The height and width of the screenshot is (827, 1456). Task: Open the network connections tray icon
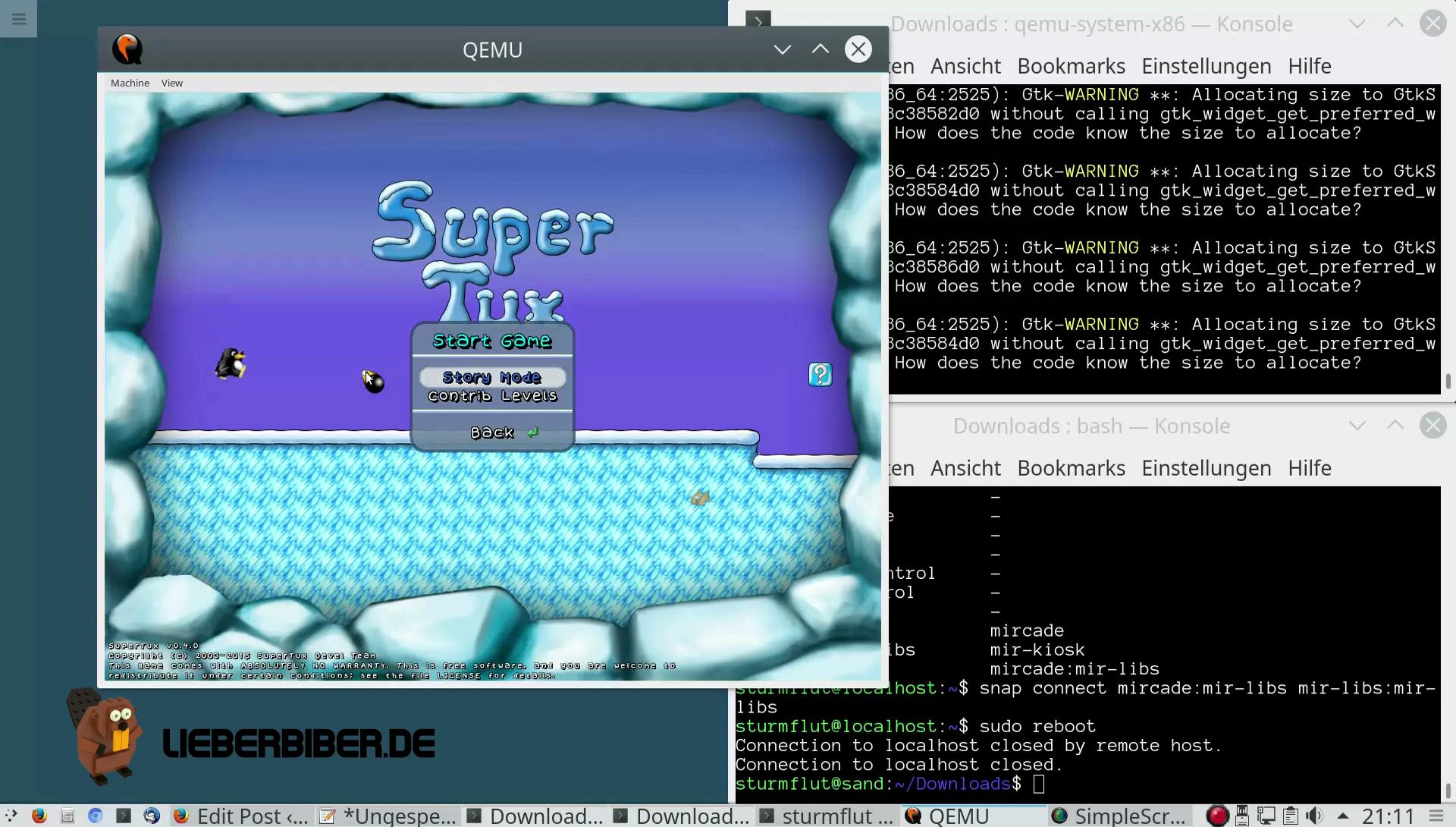coord(1265,816)
